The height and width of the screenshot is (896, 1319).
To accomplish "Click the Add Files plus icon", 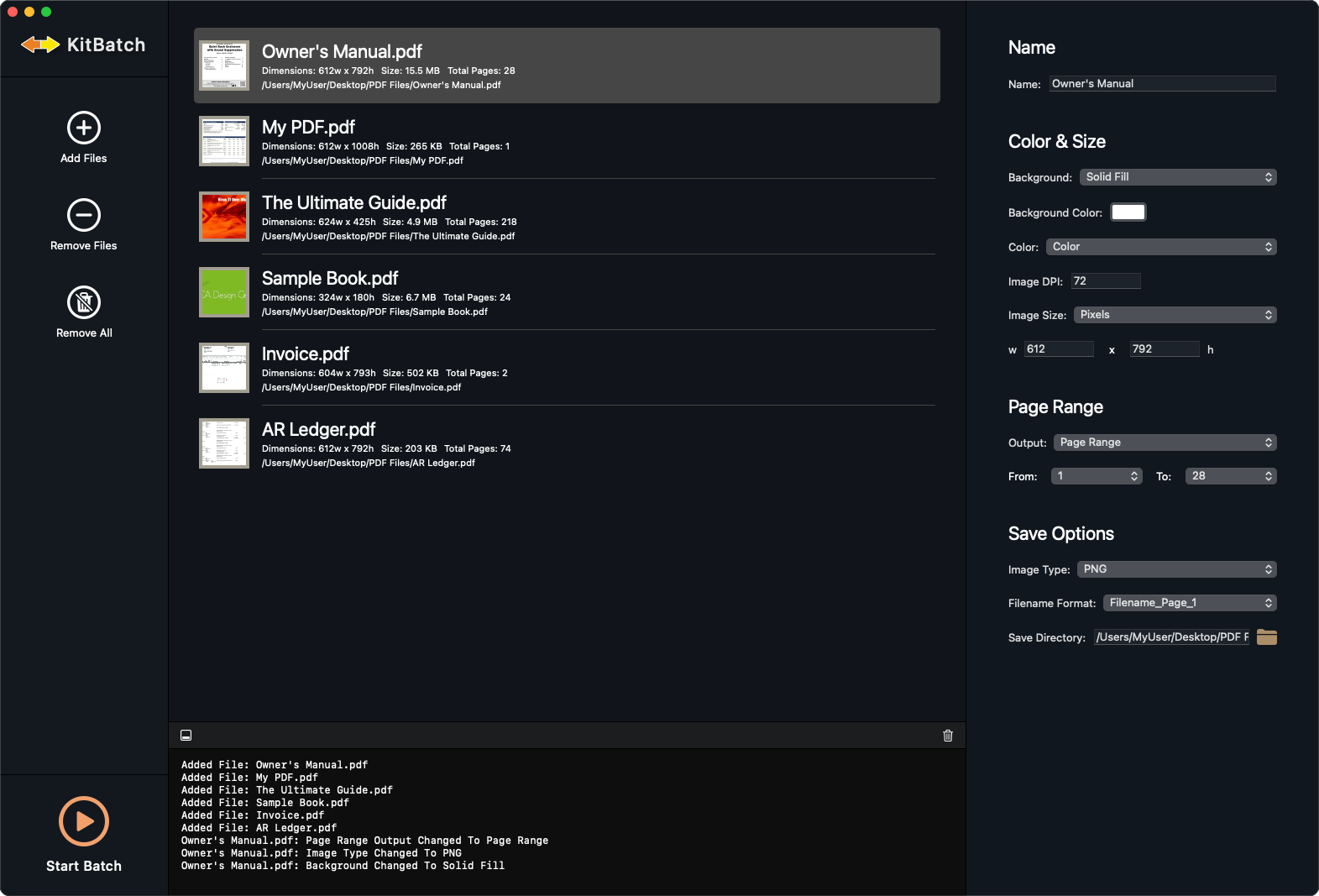I will (84, 128).
